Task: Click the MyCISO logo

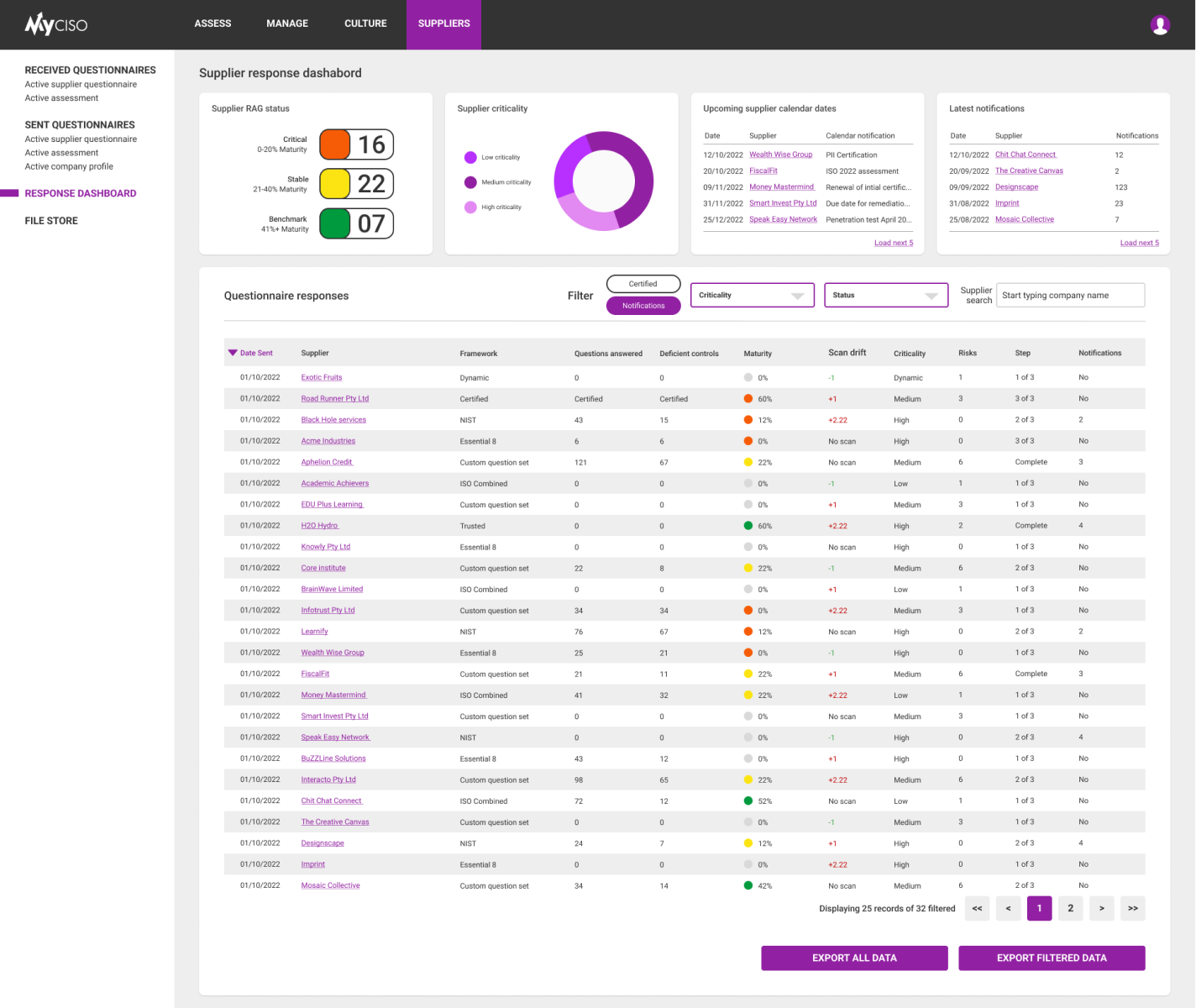Action: click(55, 24)
